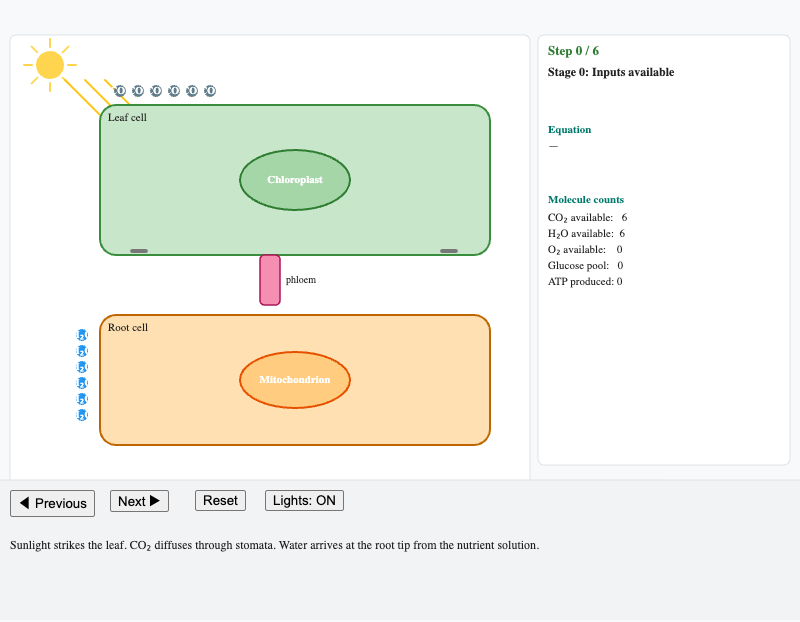Viewport: 800px width, 622px height.
Task: Select the Mitochondrion organelle
Action: [x=295, y=380]
